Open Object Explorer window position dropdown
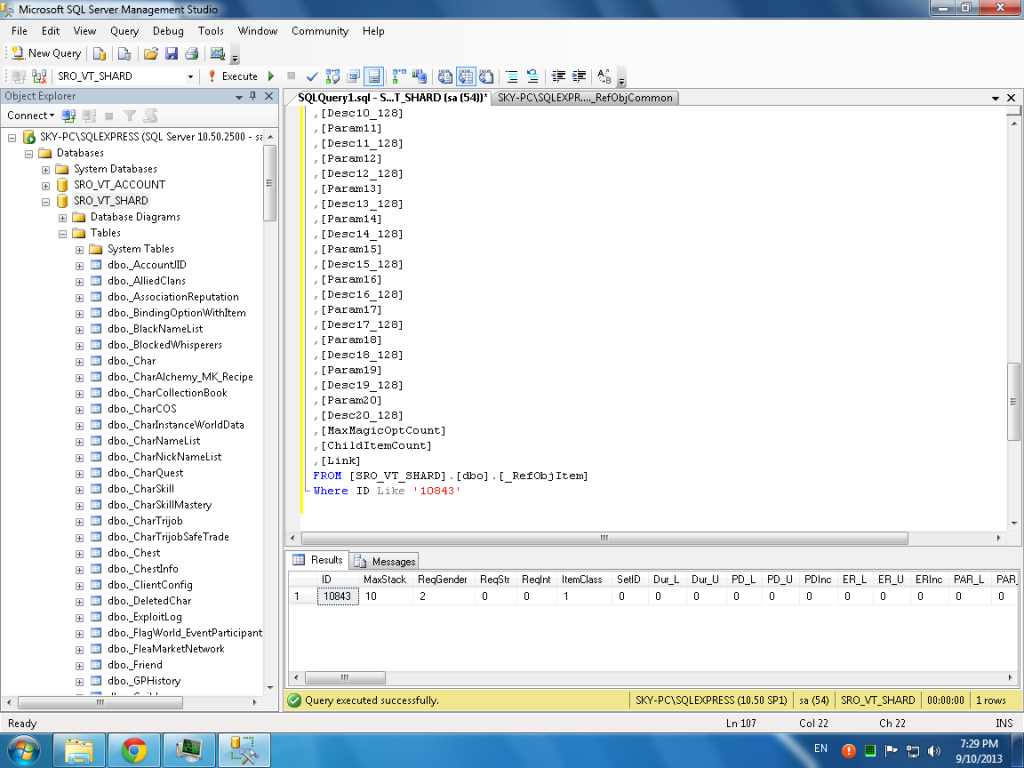Image resolution: width=1024 pixels, height=768 pixels. pos(239,97)
